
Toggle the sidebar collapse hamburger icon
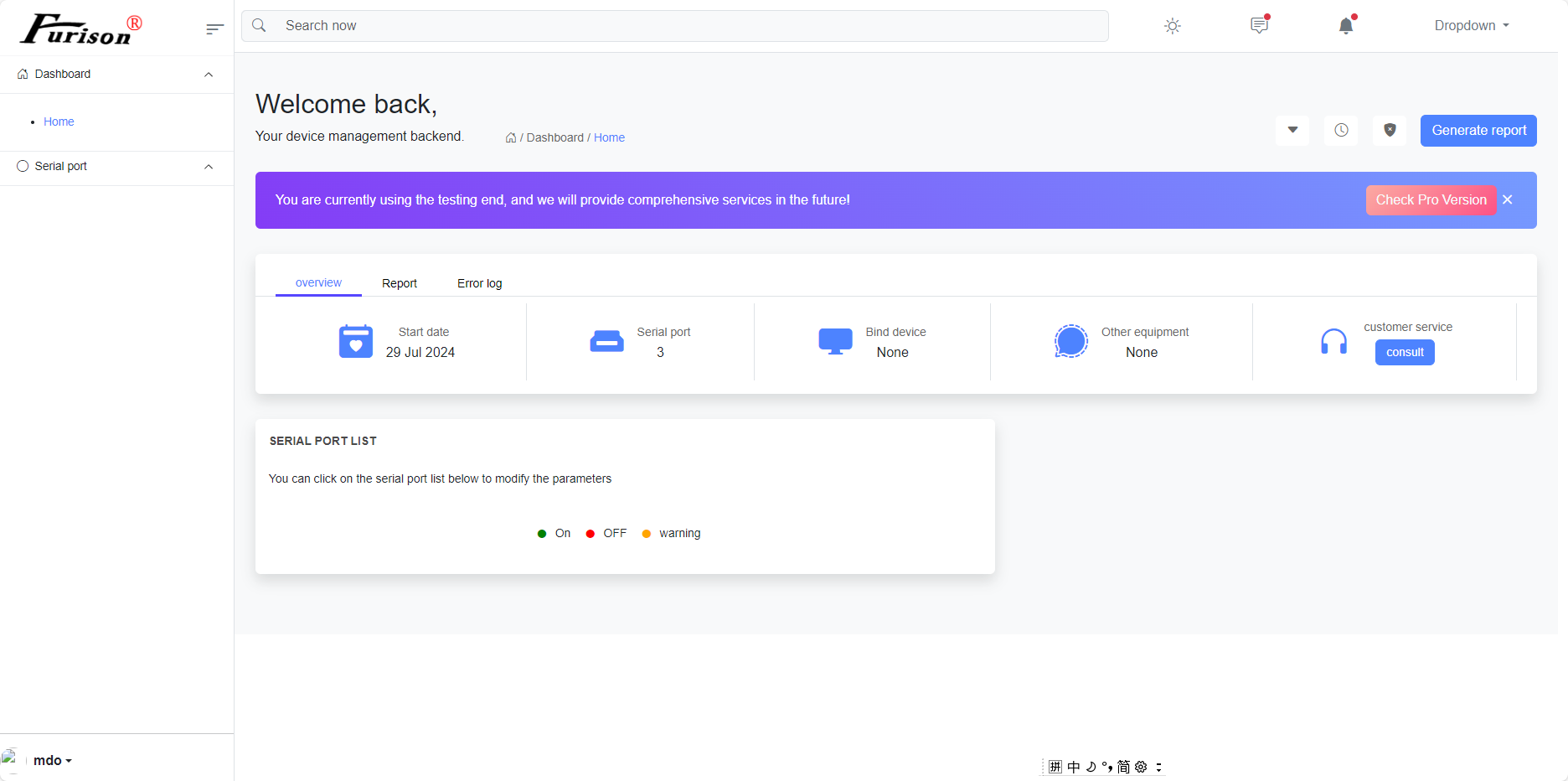point(214,29)
